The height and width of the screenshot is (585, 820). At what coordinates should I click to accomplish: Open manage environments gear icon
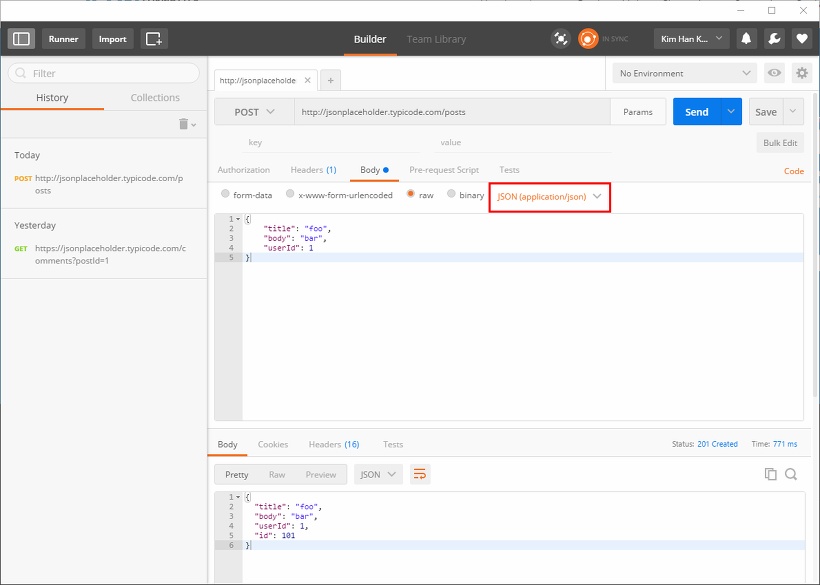(801, 73)
